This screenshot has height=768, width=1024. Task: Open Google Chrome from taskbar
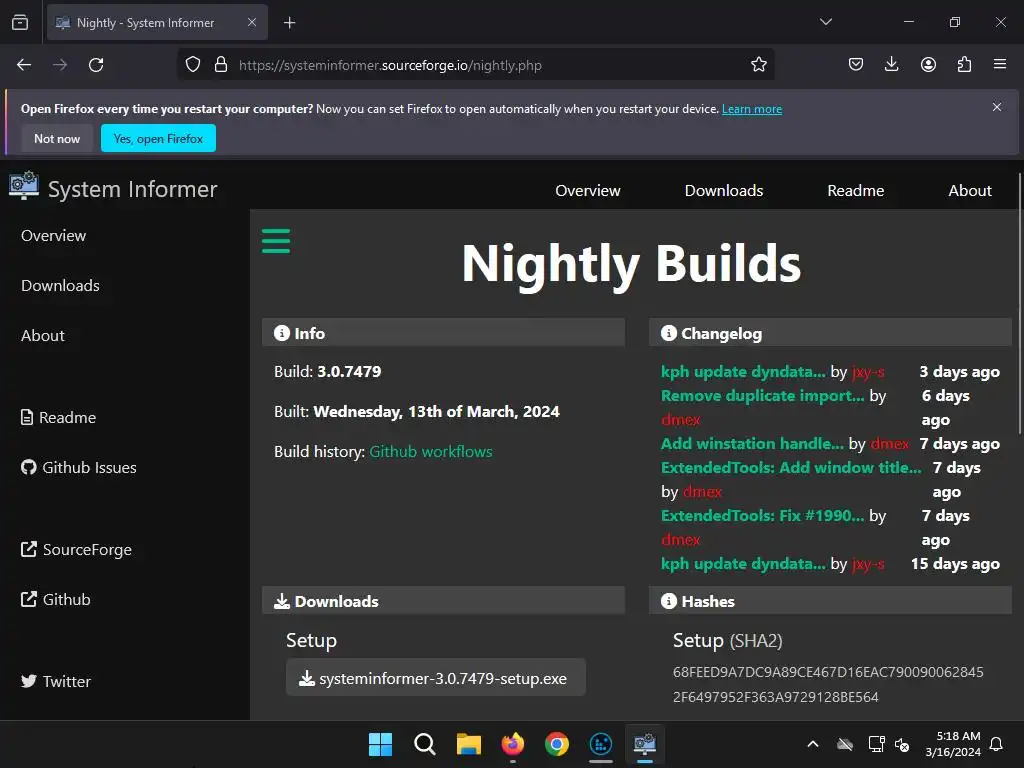tap(556, 744)
